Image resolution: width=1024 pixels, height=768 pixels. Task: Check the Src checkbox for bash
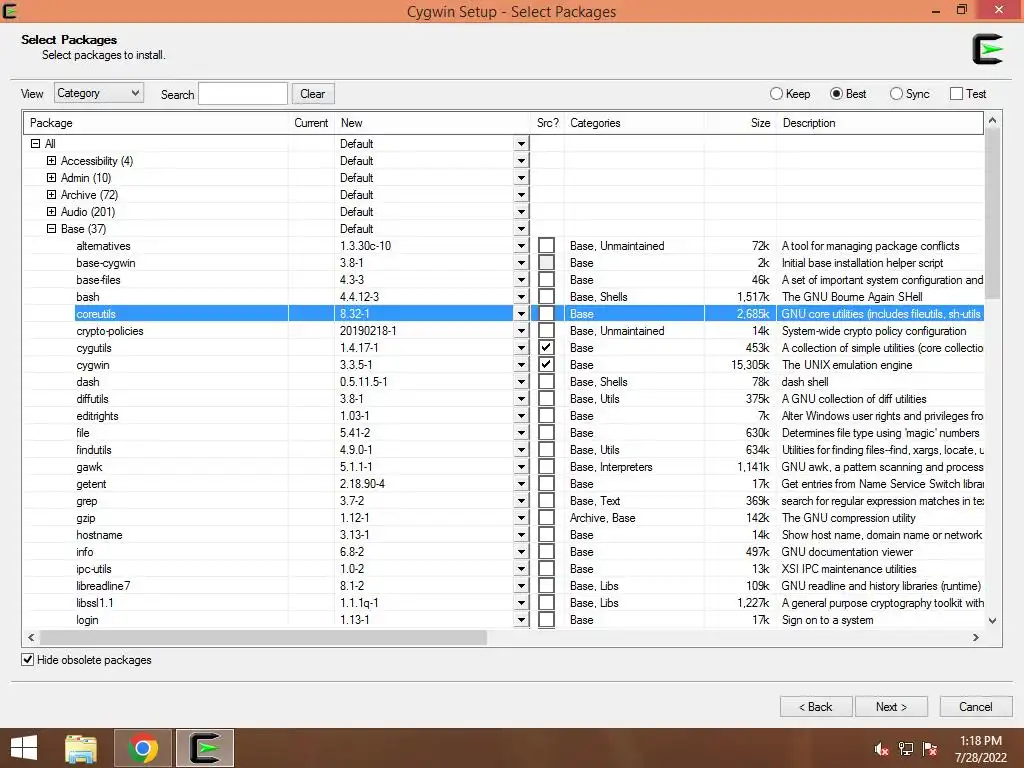pyautogui.click(x=547, y=296)
